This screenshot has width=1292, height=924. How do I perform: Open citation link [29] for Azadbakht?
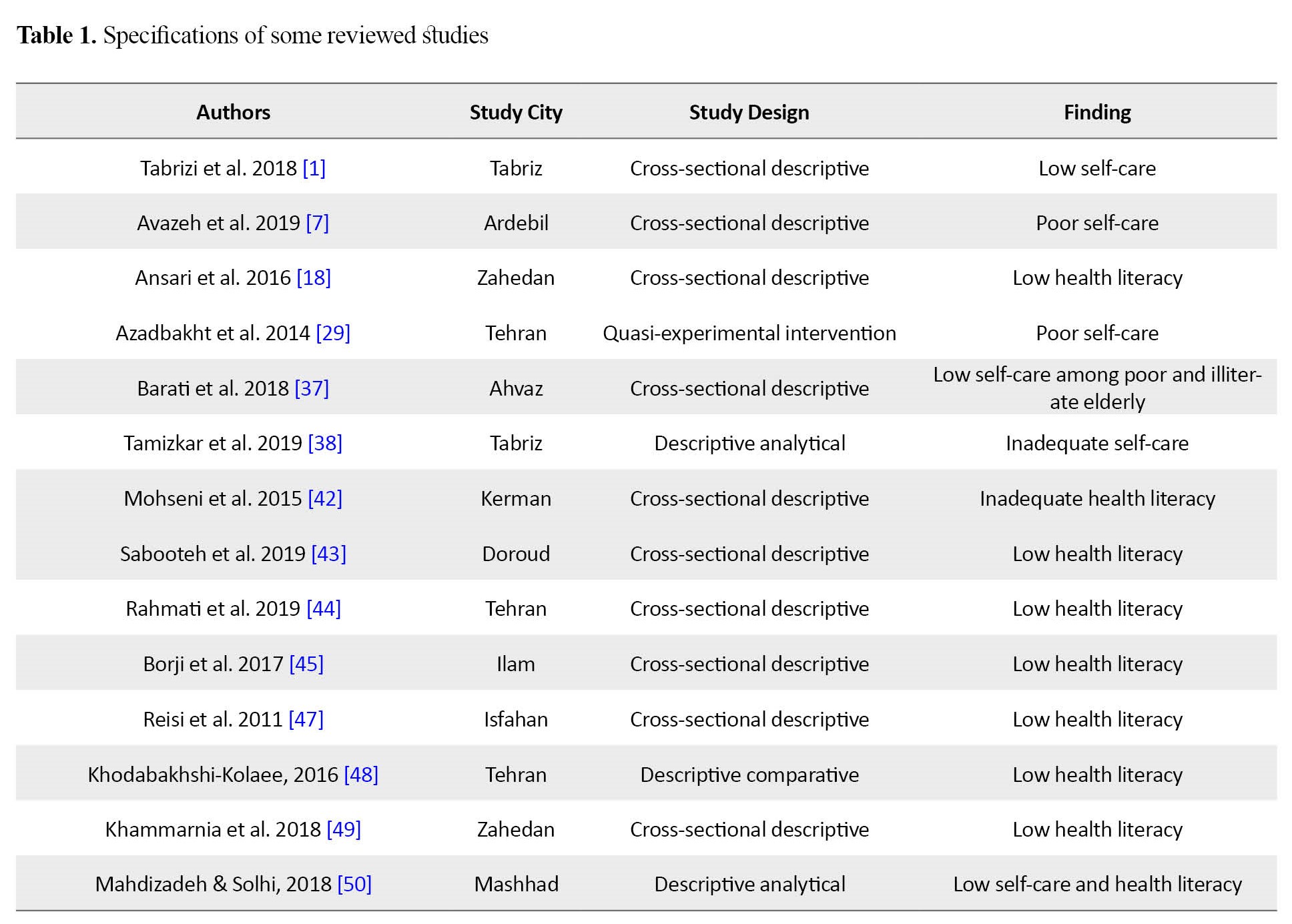point(333,333)
